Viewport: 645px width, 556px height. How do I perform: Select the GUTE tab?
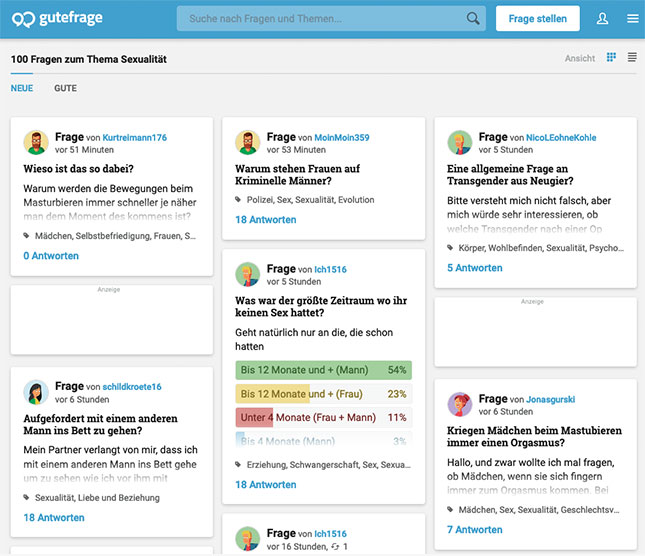(x=65, y=88)
